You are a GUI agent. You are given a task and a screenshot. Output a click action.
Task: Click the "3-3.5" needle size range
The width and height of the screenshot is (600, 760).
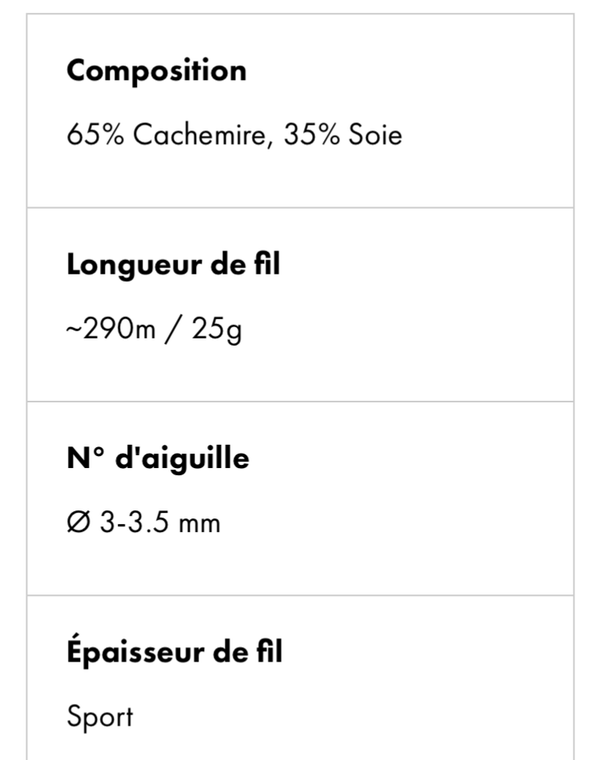[134, 523]
